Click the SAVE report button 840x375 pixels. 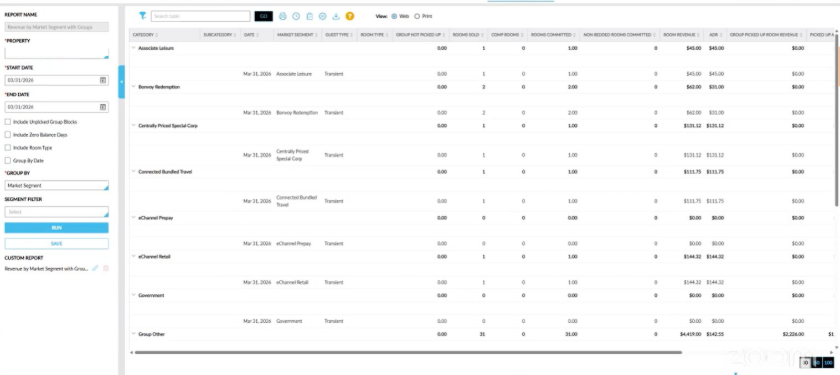pos(57,244)
